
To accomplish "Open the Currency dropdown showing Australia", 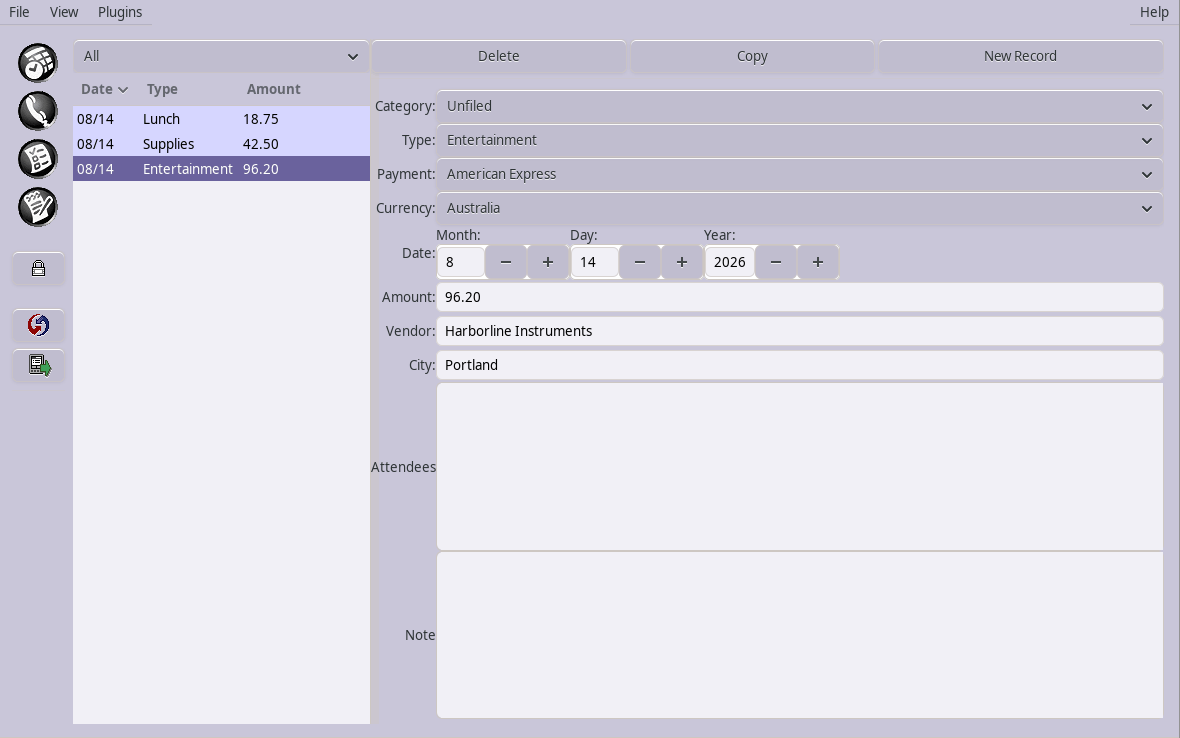I will pos(800,208).
